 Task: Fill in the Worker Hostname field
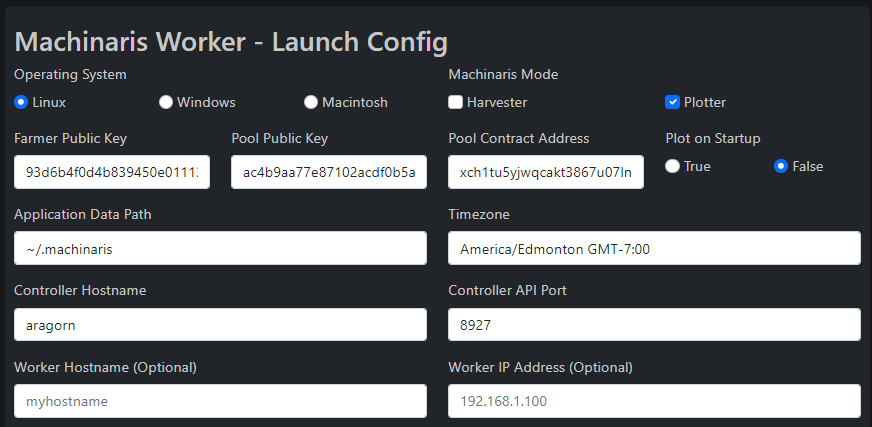[x=220, y=401]
